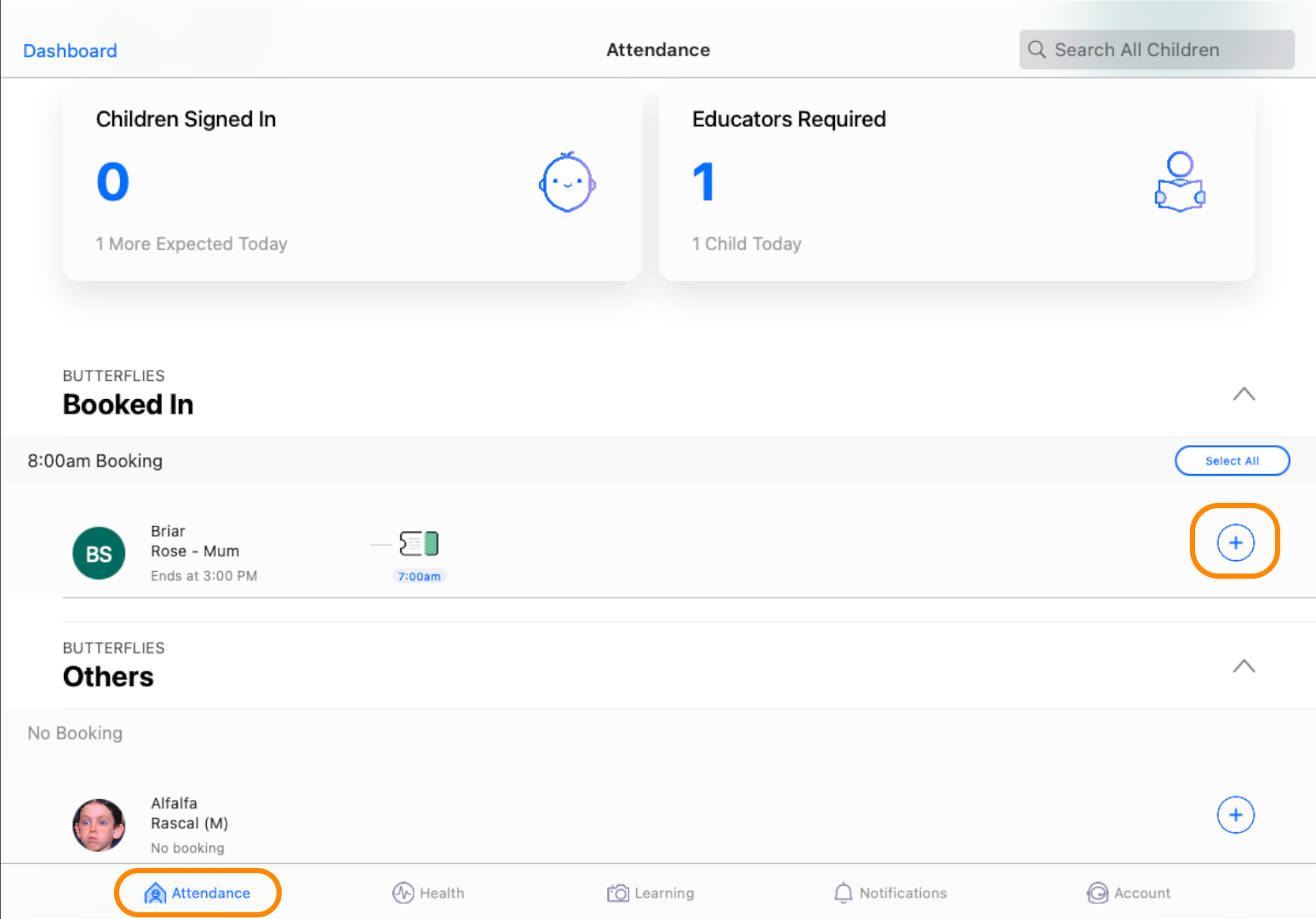Click the Attendance house icon

pyautogui.click(x=155, y=893)
